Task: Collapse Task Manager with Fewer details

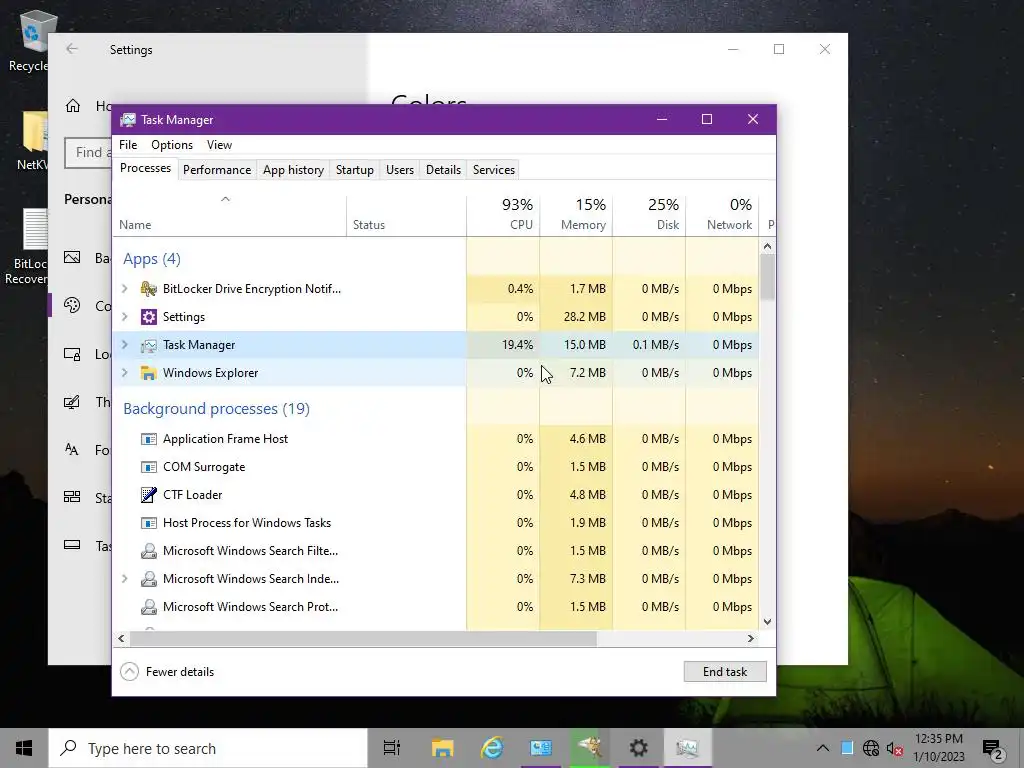Action: [x=167, y=672]
